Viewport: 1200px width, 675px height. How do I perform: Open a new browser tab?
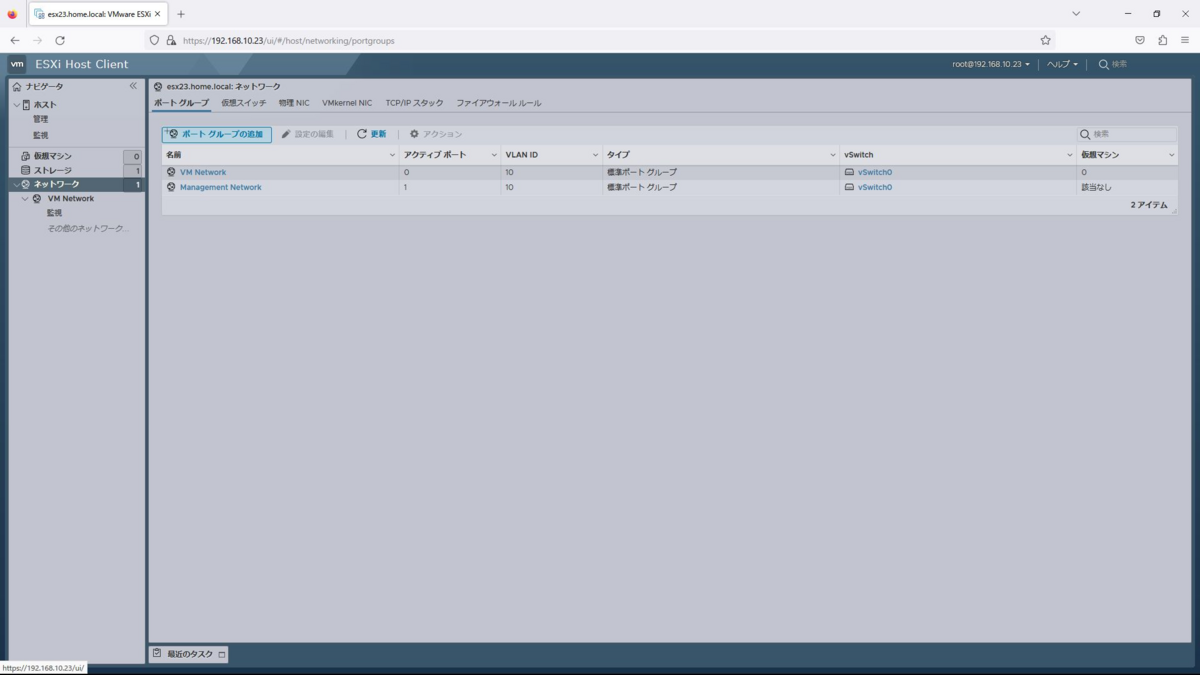(181, 14)
